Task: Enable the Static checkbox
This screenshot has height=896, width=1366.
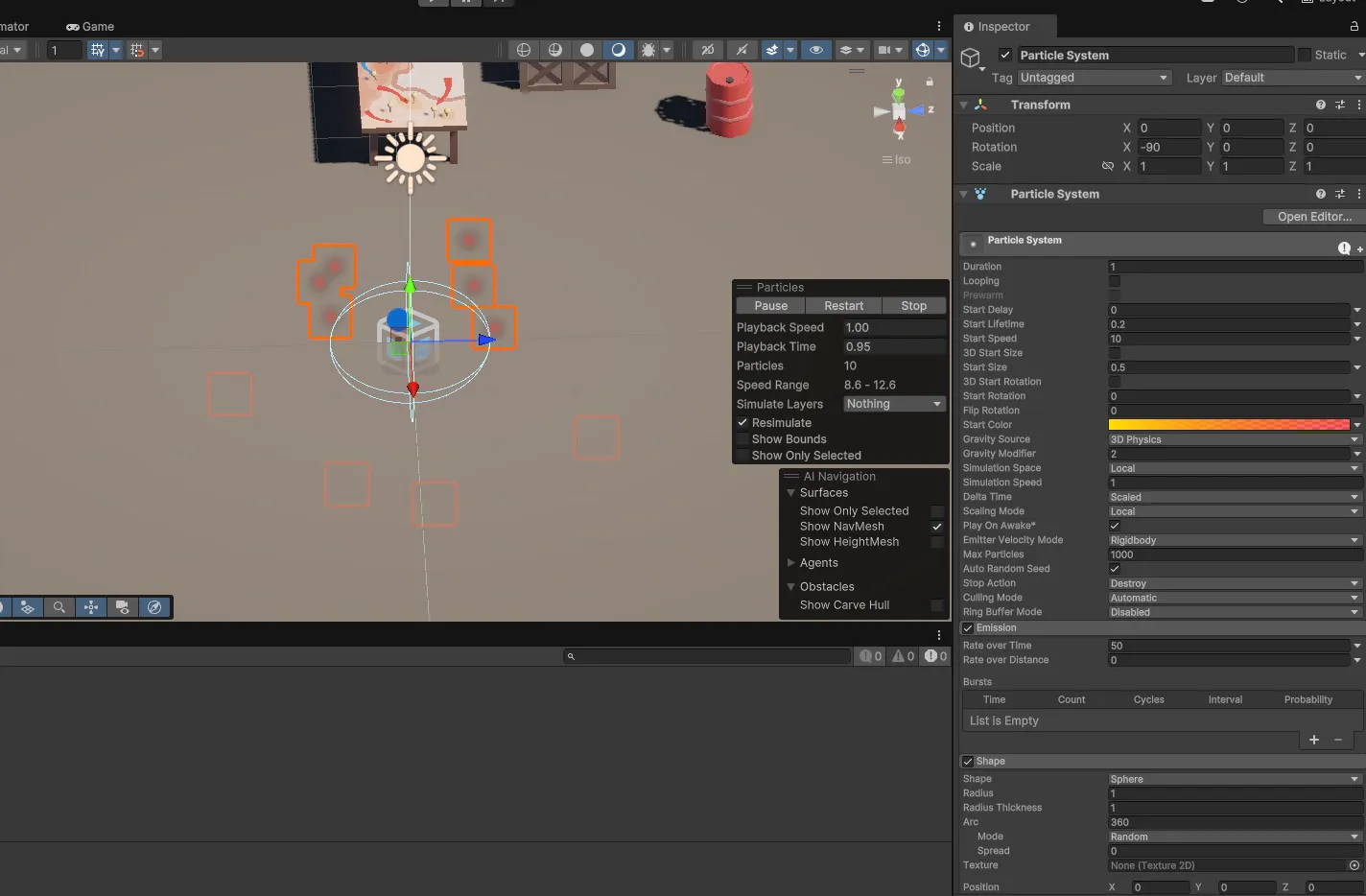Action: (1305, 55)
